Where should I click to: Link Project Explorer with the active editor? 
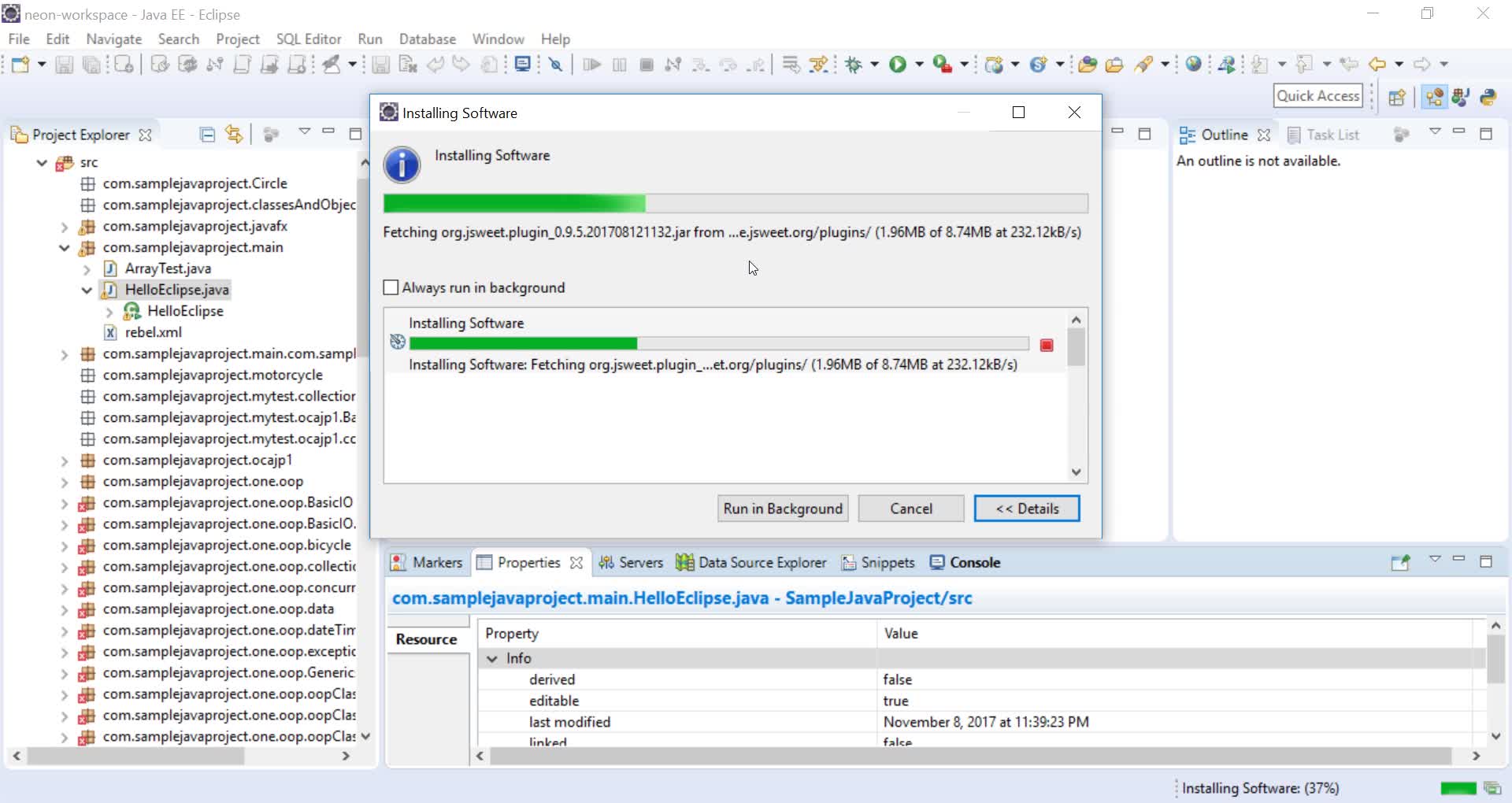click(234, 135)
